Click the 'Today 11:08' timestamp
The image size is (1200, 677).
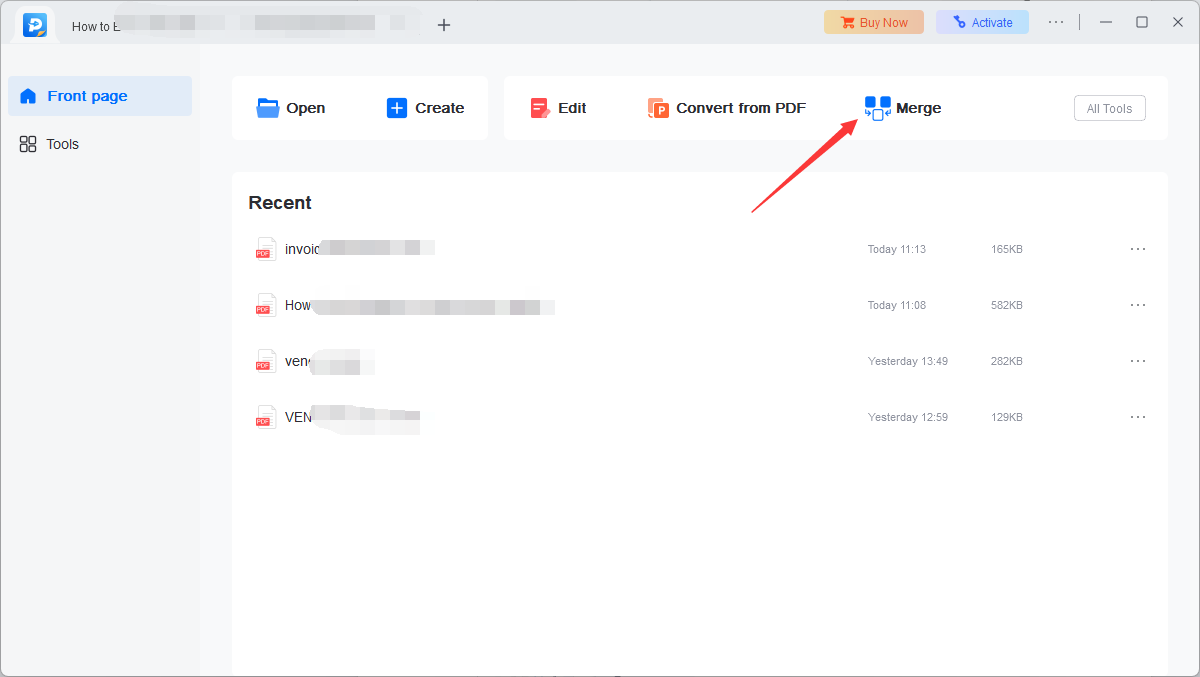point(897,305)
